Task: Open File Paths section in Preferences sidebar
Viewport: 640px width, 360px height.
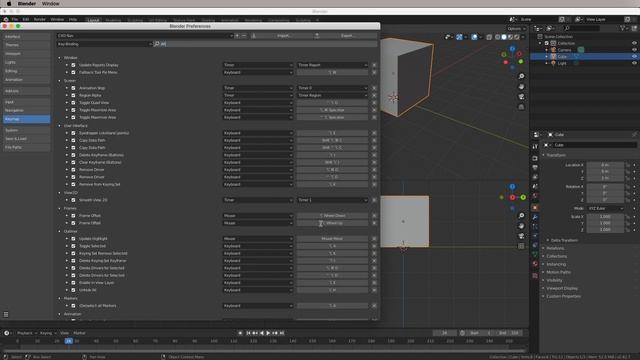Action: tap(27, 147)
